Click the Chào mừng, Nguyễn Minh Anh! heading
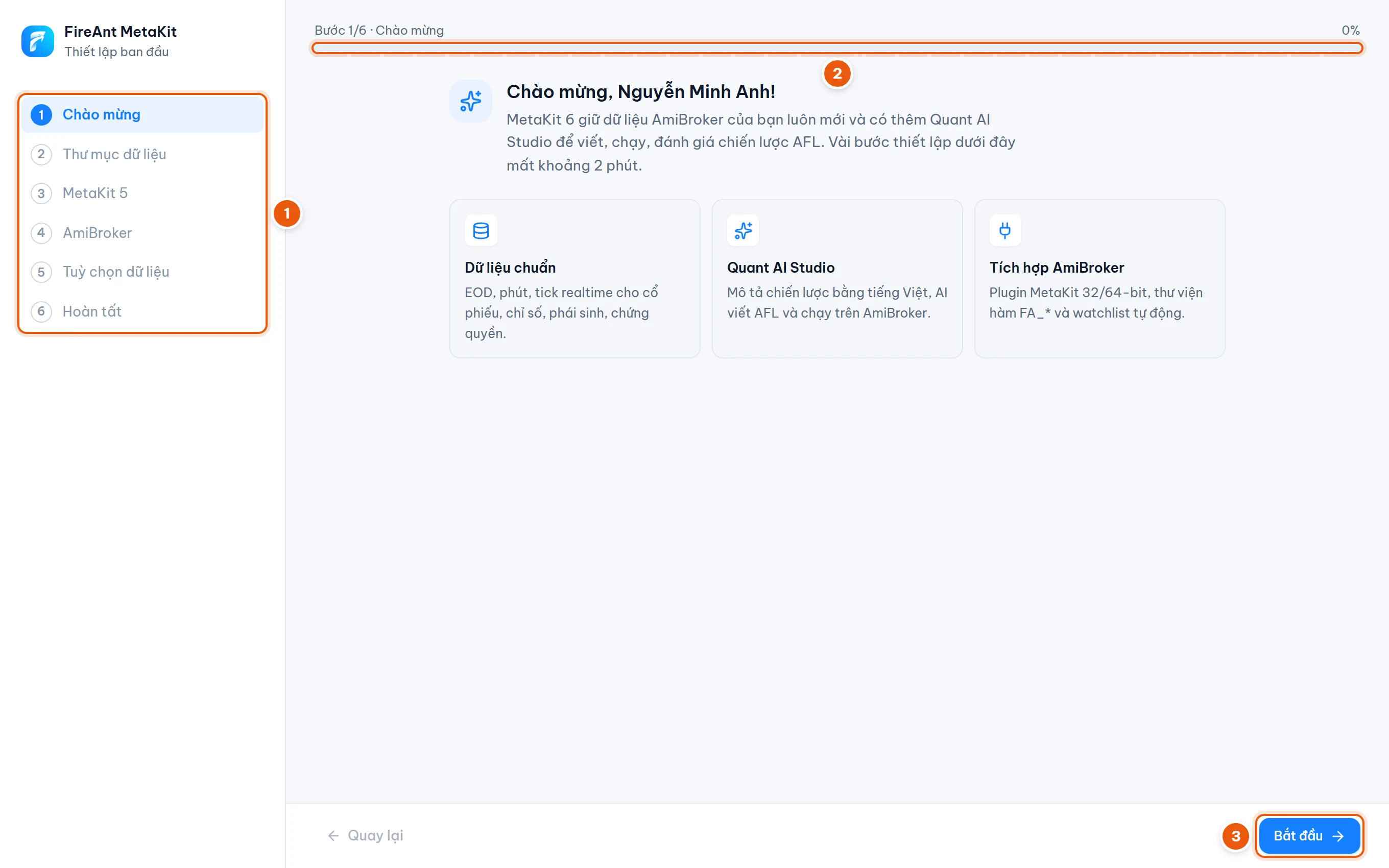 (x=640, y=92)
